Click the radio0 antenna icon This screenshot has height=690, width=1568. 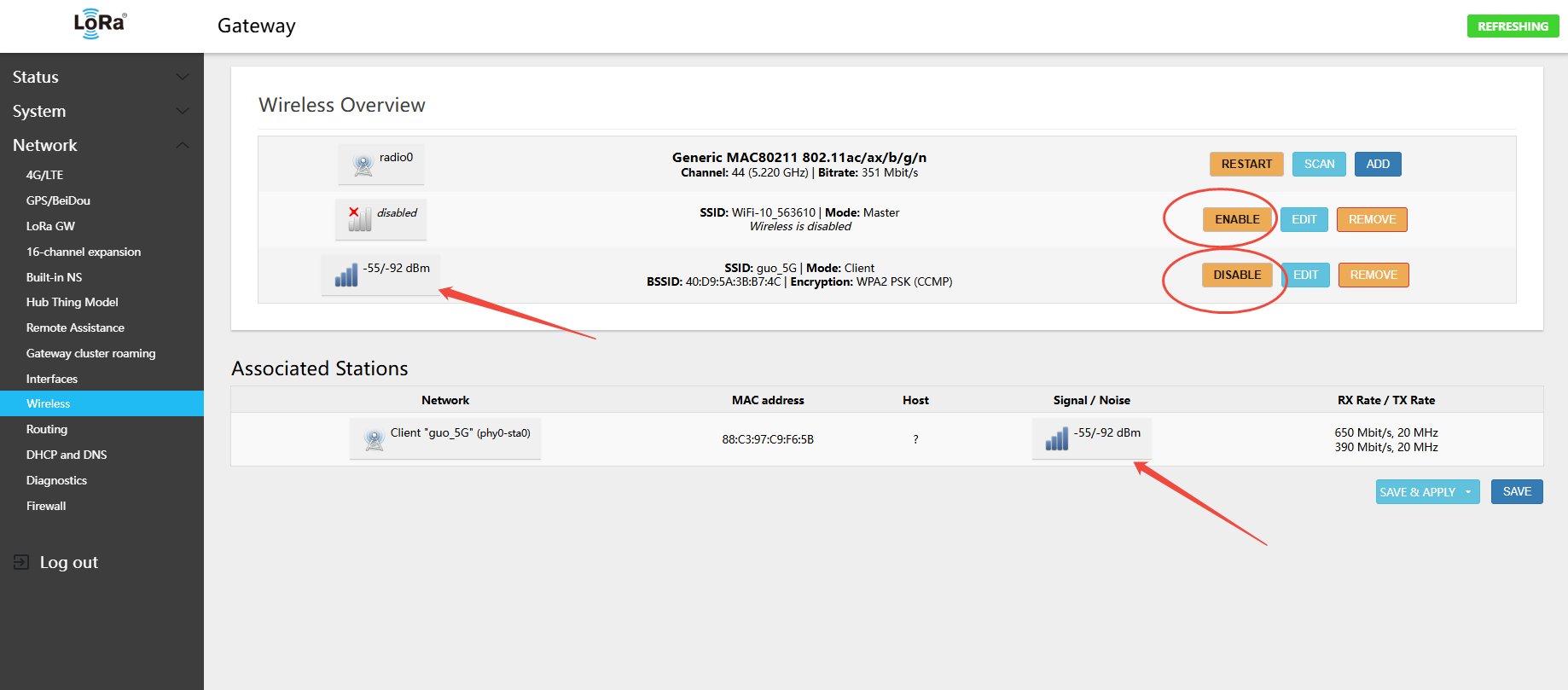point(363,165)
